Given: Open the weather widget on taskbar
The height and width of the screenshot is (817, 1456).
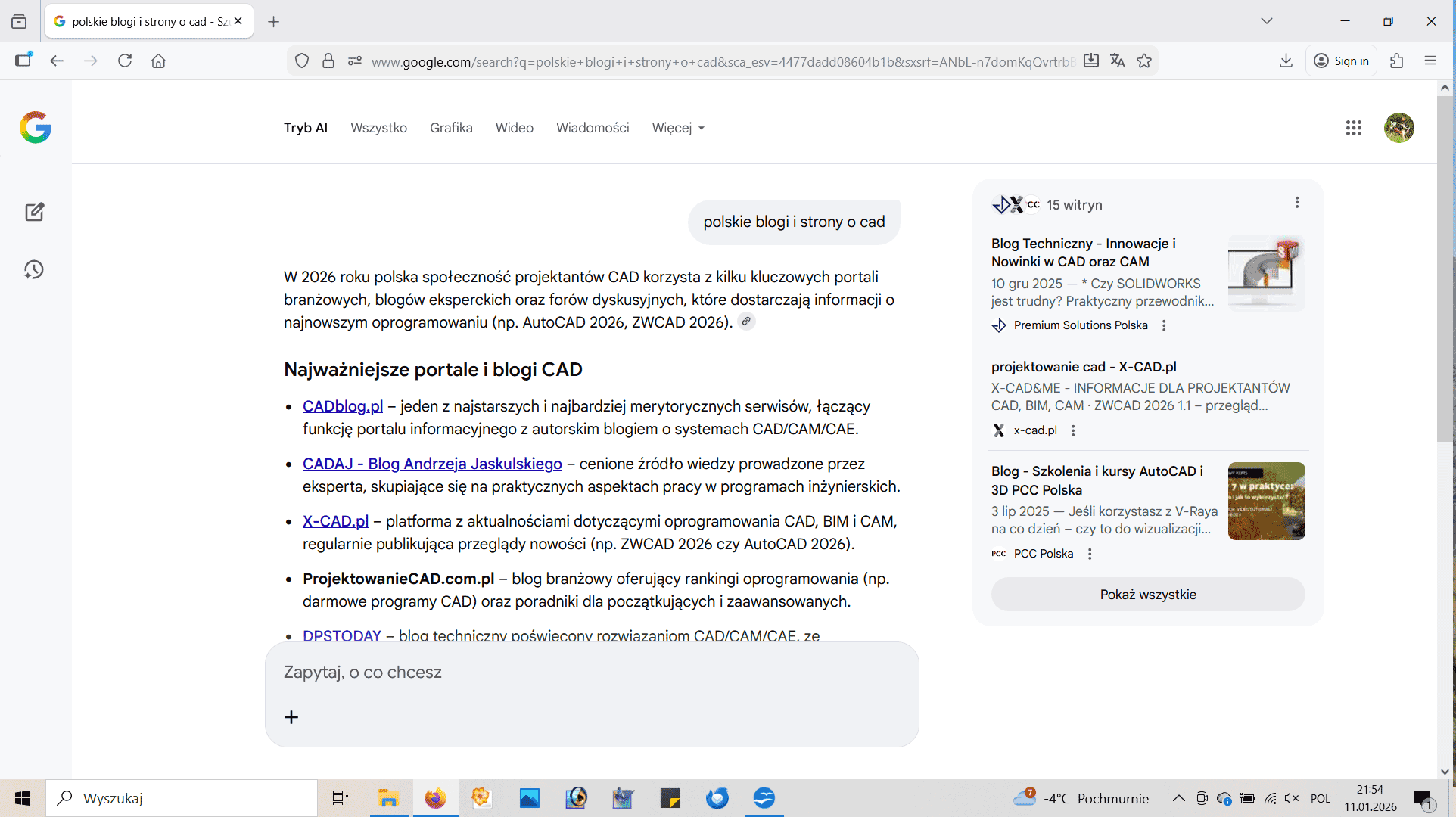Looking at the screenshot, I should pos(1081,798).
